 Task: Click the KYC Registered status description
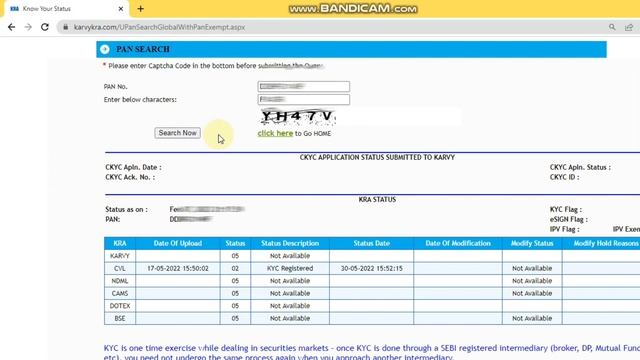pyautogui.click(x=290, y=269)
